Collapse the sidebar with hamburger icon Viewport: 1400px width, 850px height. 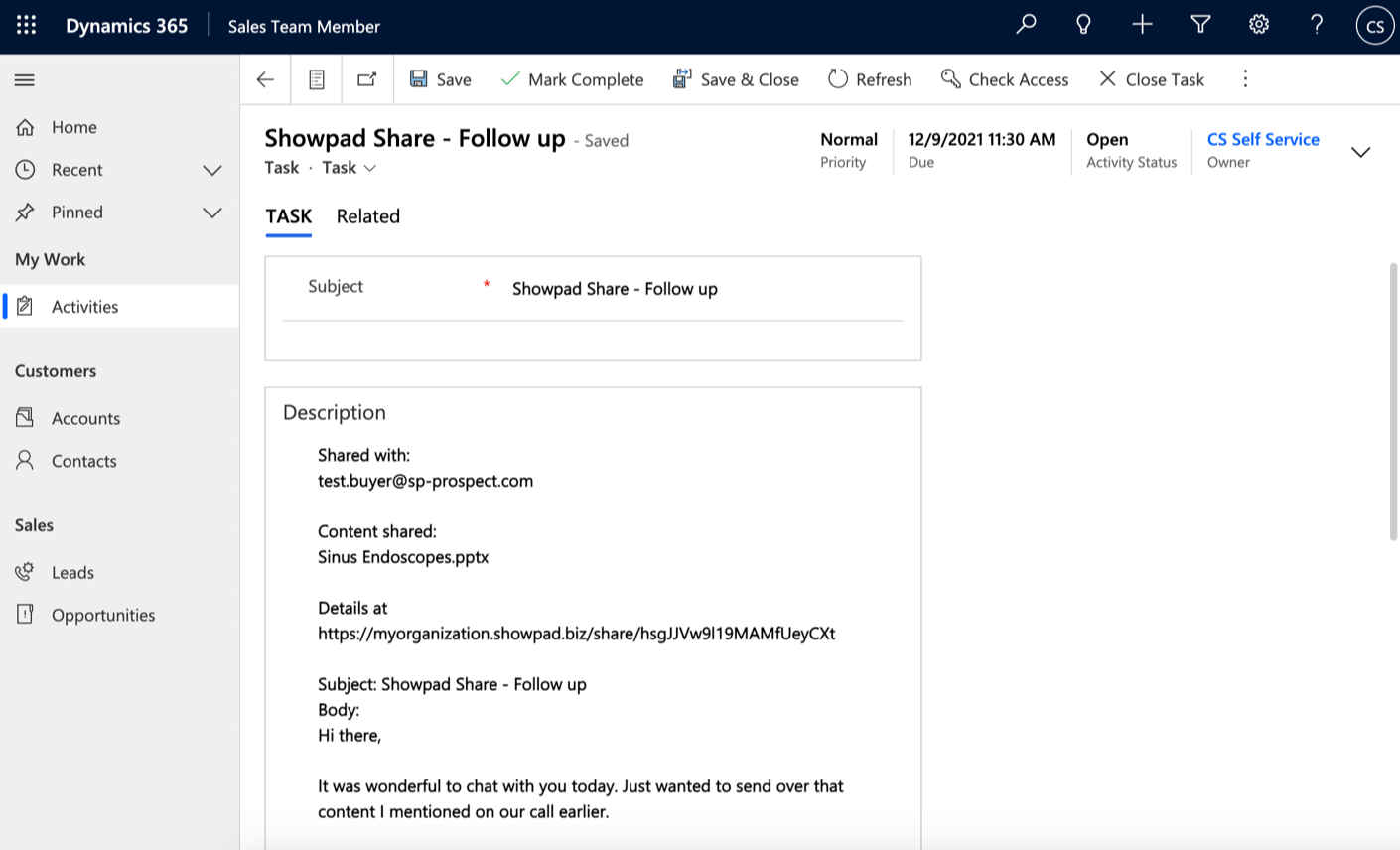click(25, 80)
